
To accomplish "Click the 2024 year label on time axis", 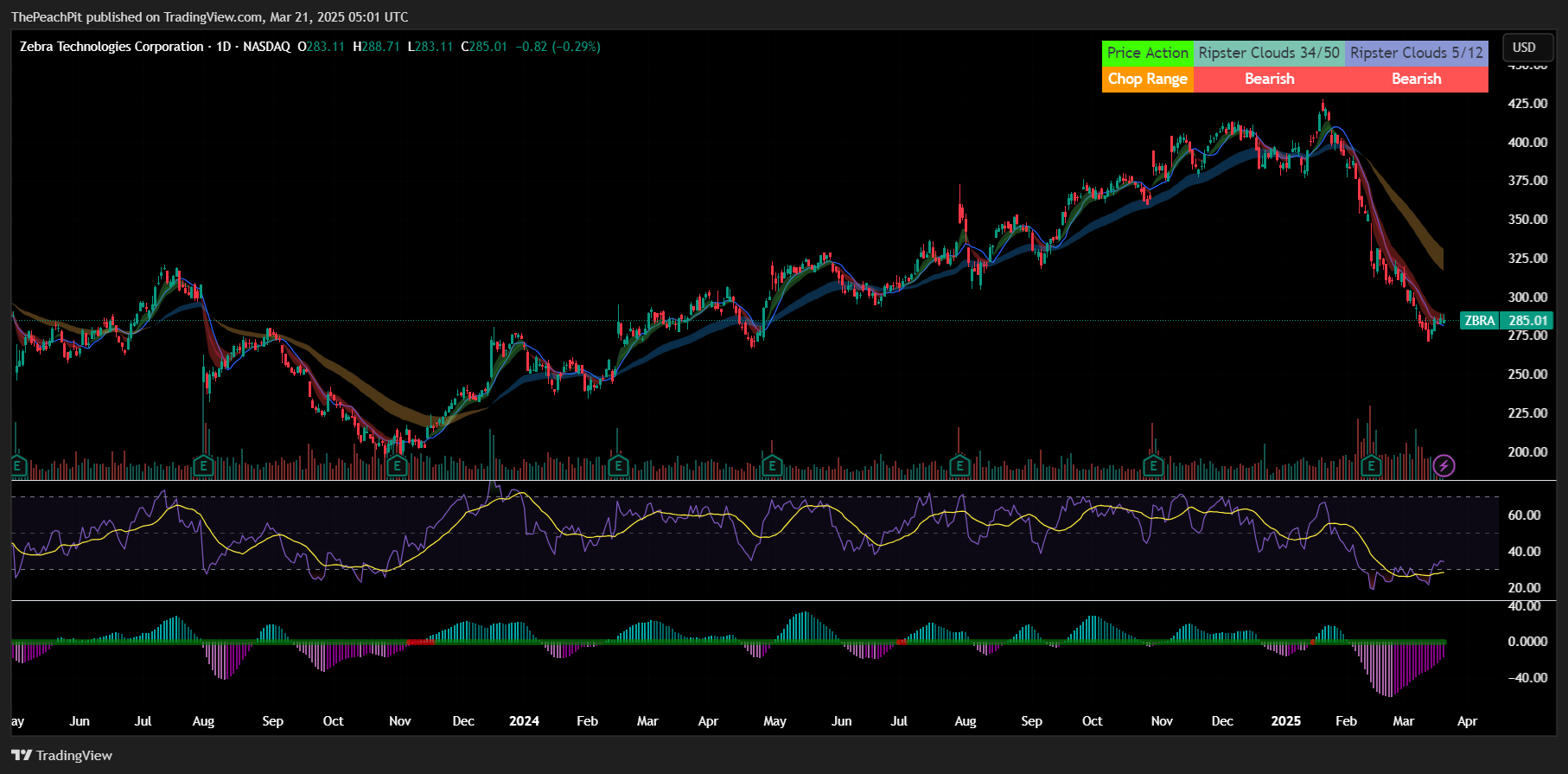I will [x=524, y=721].
